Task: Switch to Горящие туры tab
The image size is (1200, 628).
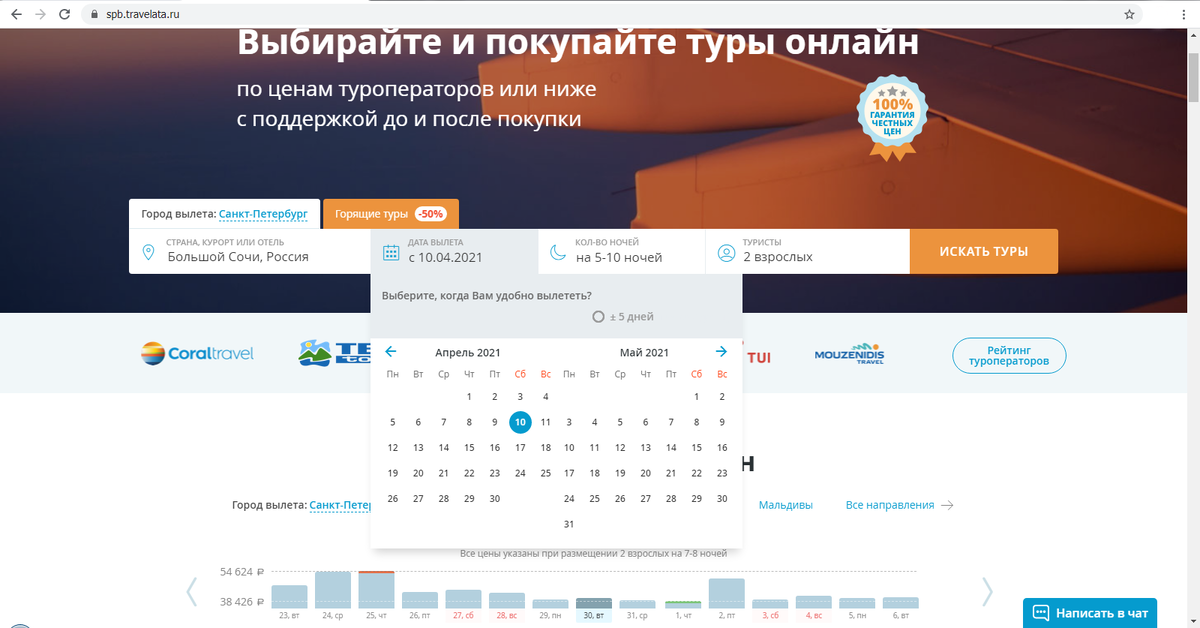Action: pos(391,214)
